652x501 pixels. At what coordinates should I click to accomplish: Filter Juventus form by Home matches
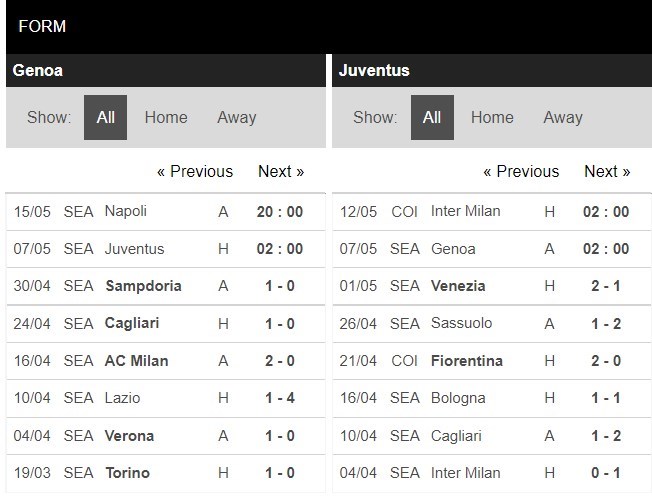492,117
